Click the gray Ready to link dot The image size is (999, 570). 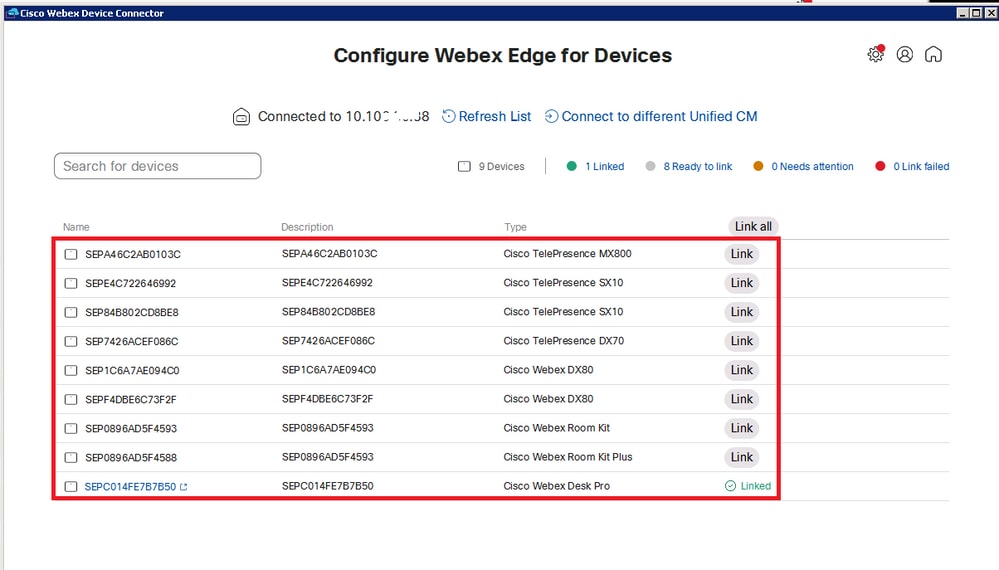click(650, 166)
